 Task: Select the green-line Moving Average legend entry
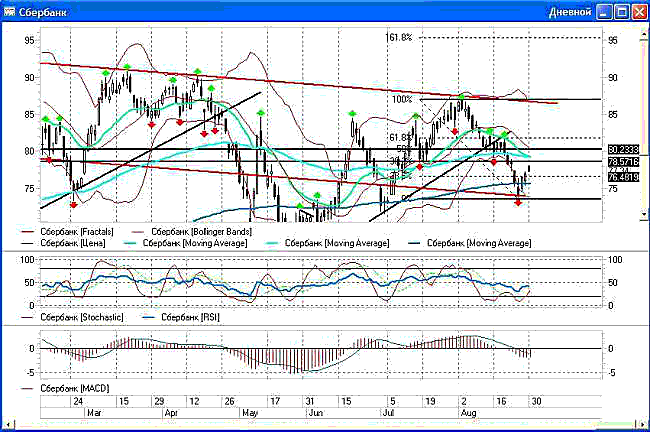coord(185,243)
